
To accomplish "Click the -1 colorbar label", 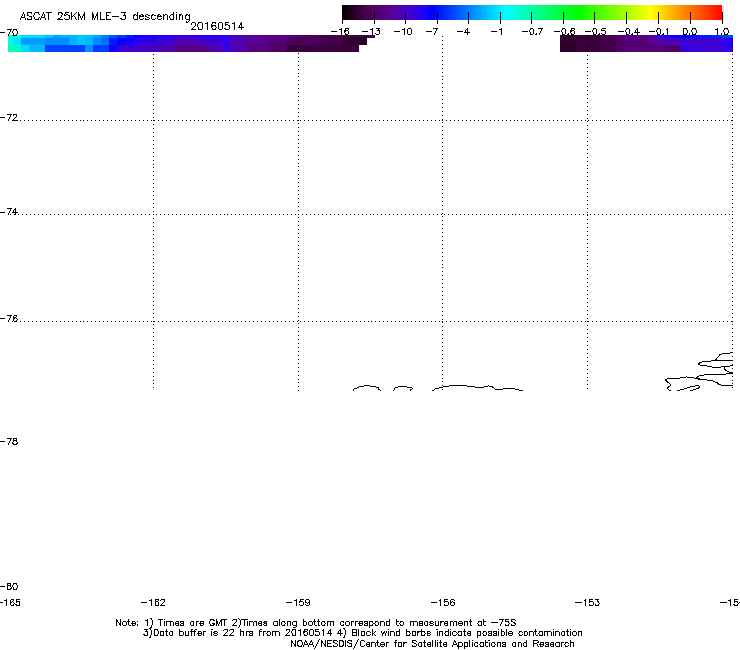I will [496, 32].
